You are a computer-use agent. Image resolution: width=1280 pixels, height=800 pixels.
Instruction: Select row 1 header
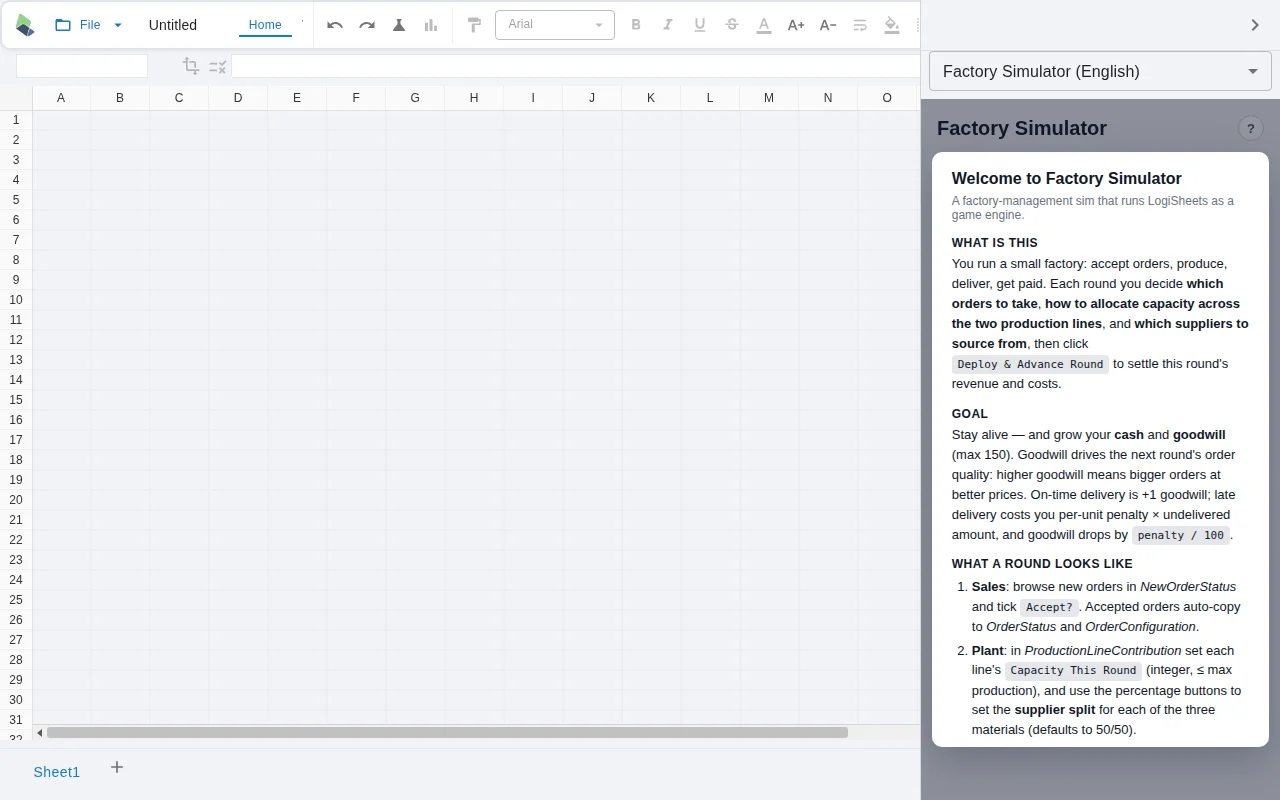point(16,120)
